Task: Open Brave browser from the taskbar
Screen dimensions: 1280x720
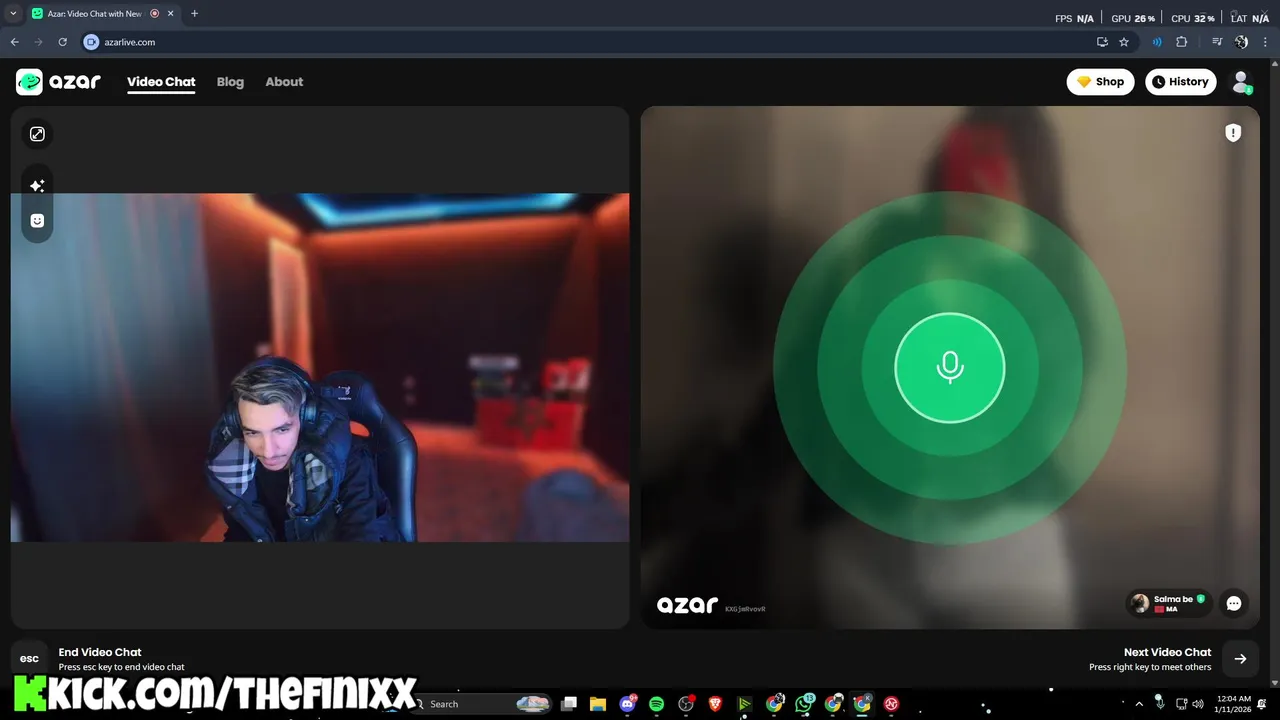Action: 715,704
